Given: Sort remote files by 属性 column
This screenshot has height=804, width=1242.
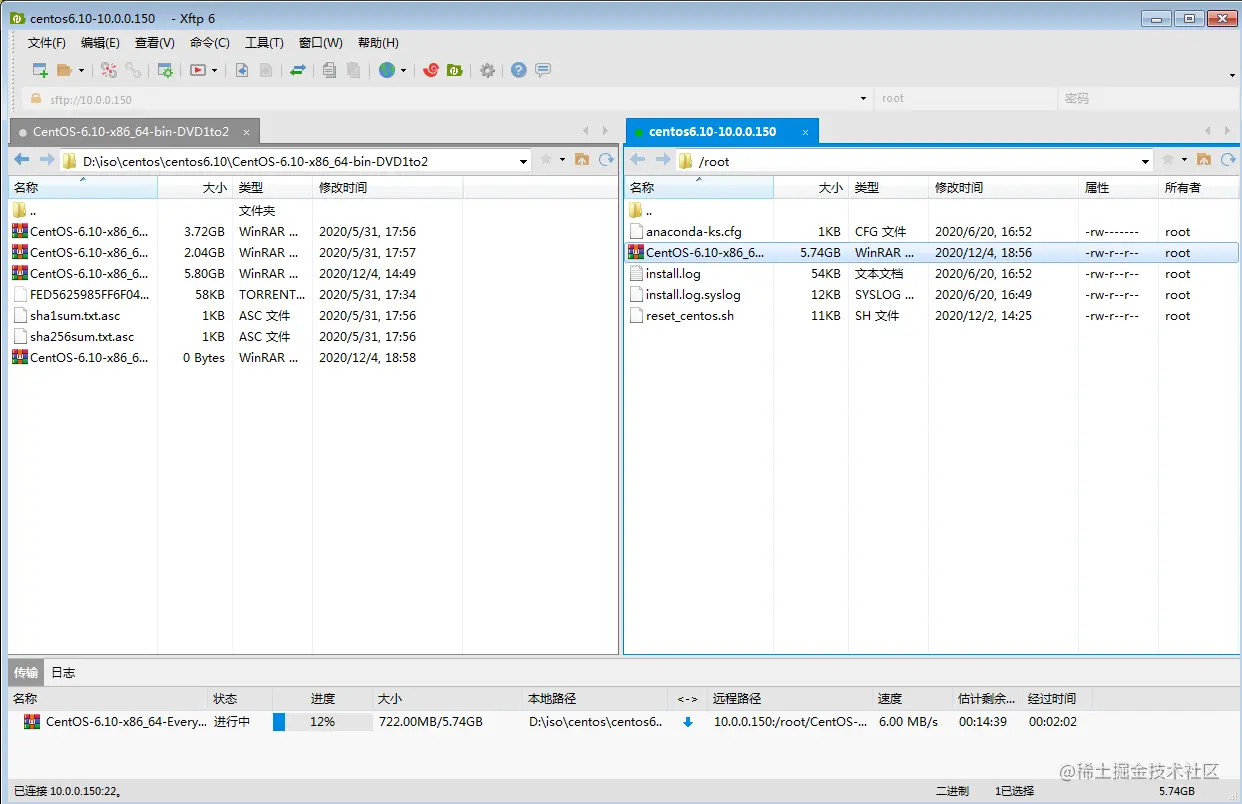Looking at the screenshot, I should tap(1118, 188).
